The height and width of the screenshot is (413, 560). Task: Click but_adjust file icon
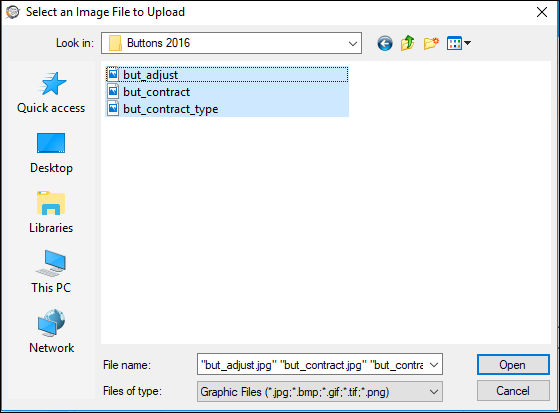113,74
